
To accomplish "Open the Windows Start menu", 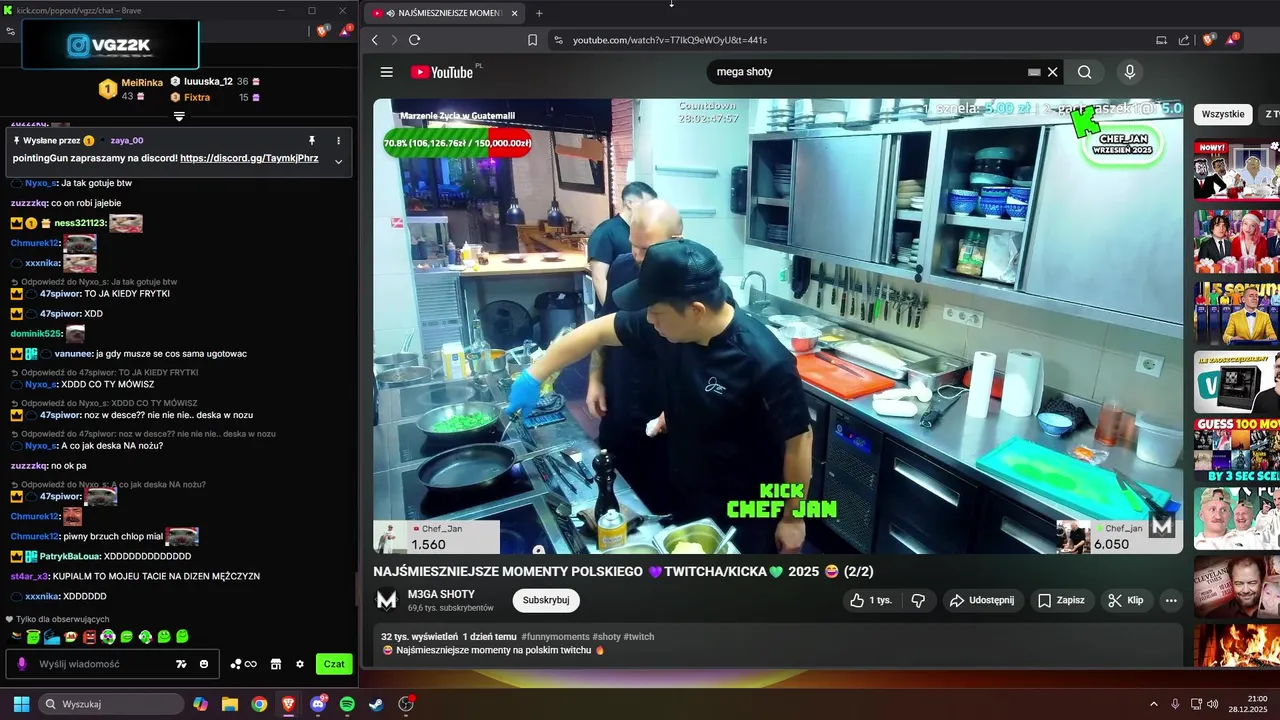I will (21, 704).
